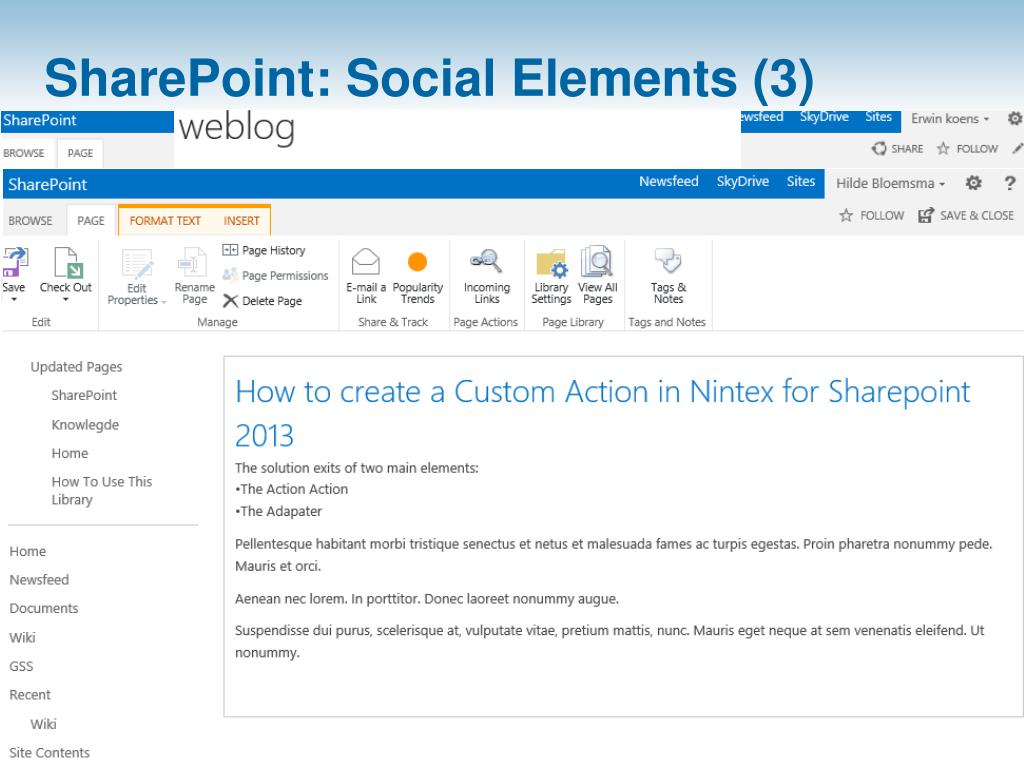
Task: Click SharePoint logo in weblog window
Action: (39, 121)
